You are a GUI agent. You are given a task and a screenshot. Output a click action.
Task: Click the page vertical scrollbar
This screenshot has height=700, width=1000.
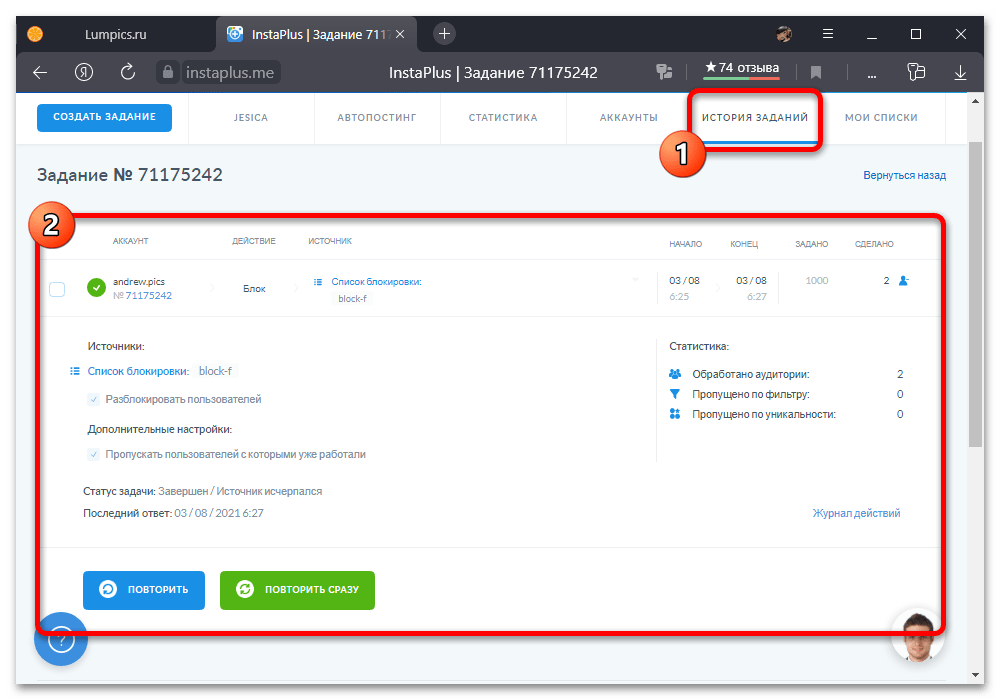pyautogui.click(x=975, y=300)
